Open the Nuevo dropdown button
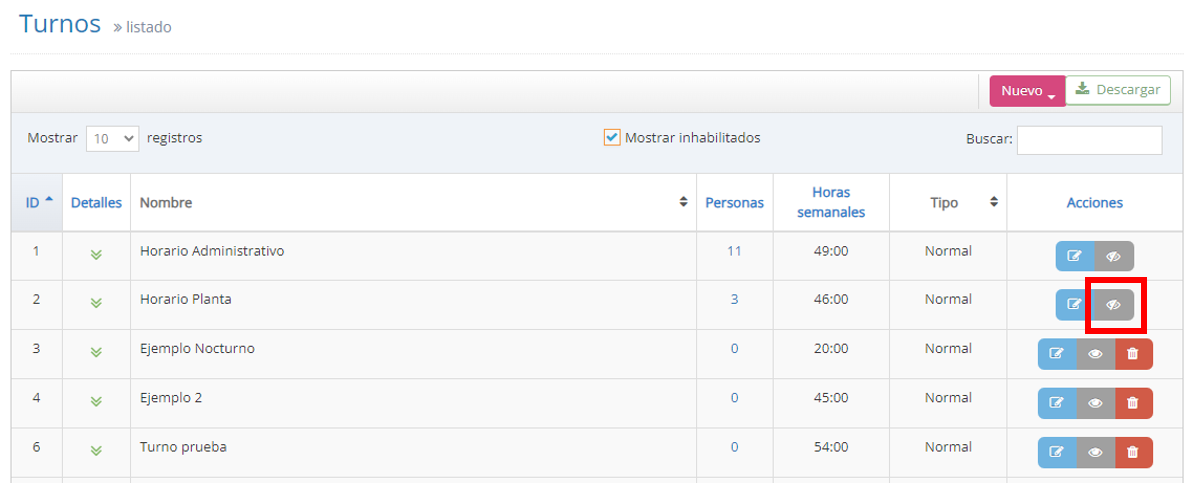This screenshot has width=1193, height=494. [x=1027, y=91]
